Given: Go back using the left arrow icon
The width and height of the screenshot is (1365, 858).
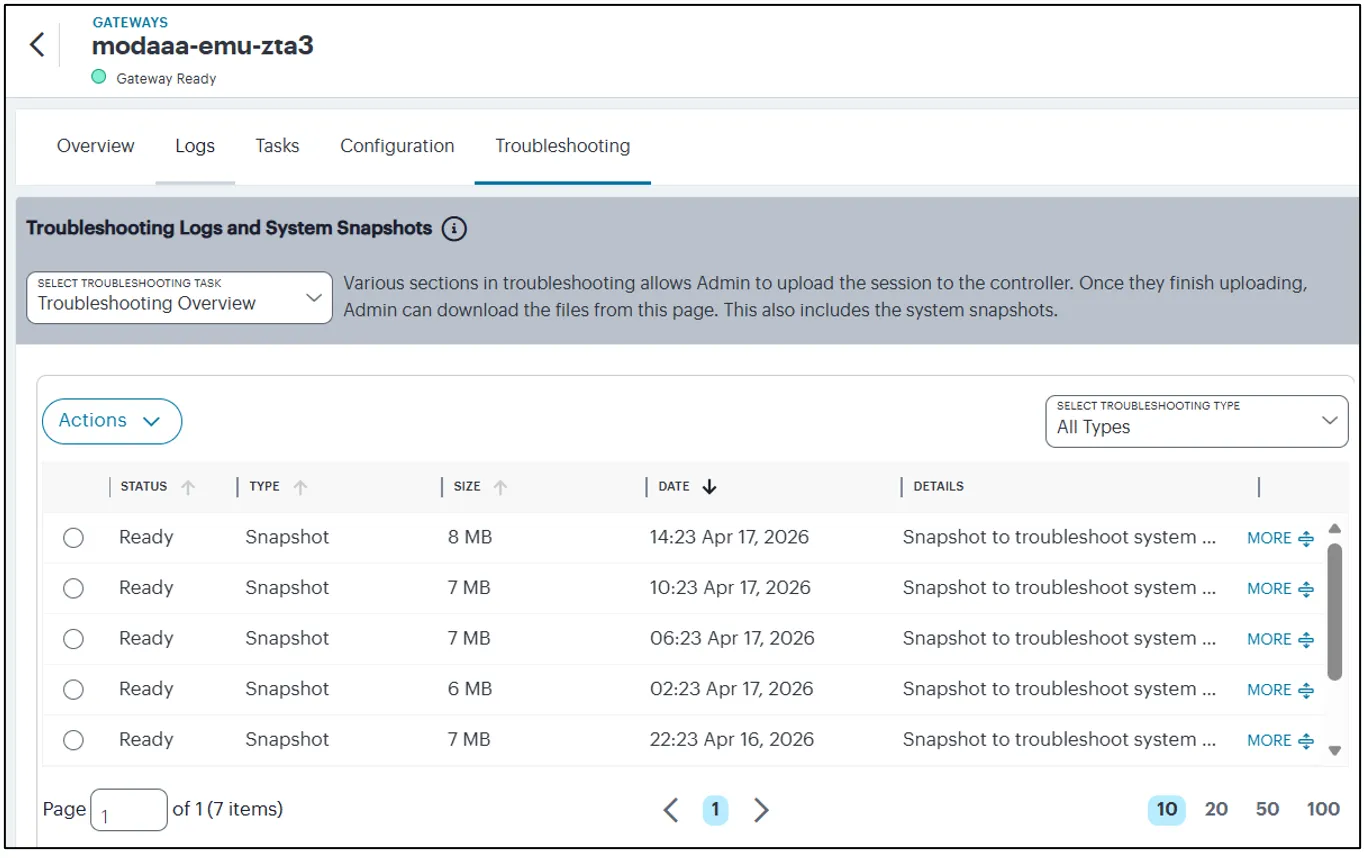Looking at the screenshot, I should [37, 45].
